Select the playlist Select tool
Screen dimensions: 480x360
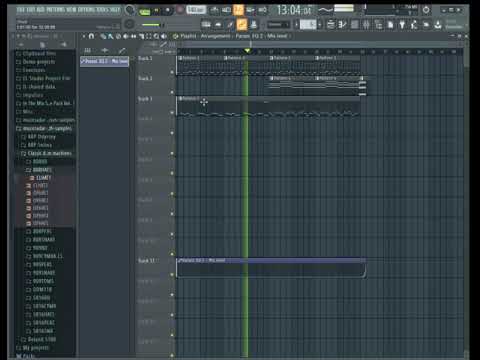pyautogui.click(x=148, y=36)
